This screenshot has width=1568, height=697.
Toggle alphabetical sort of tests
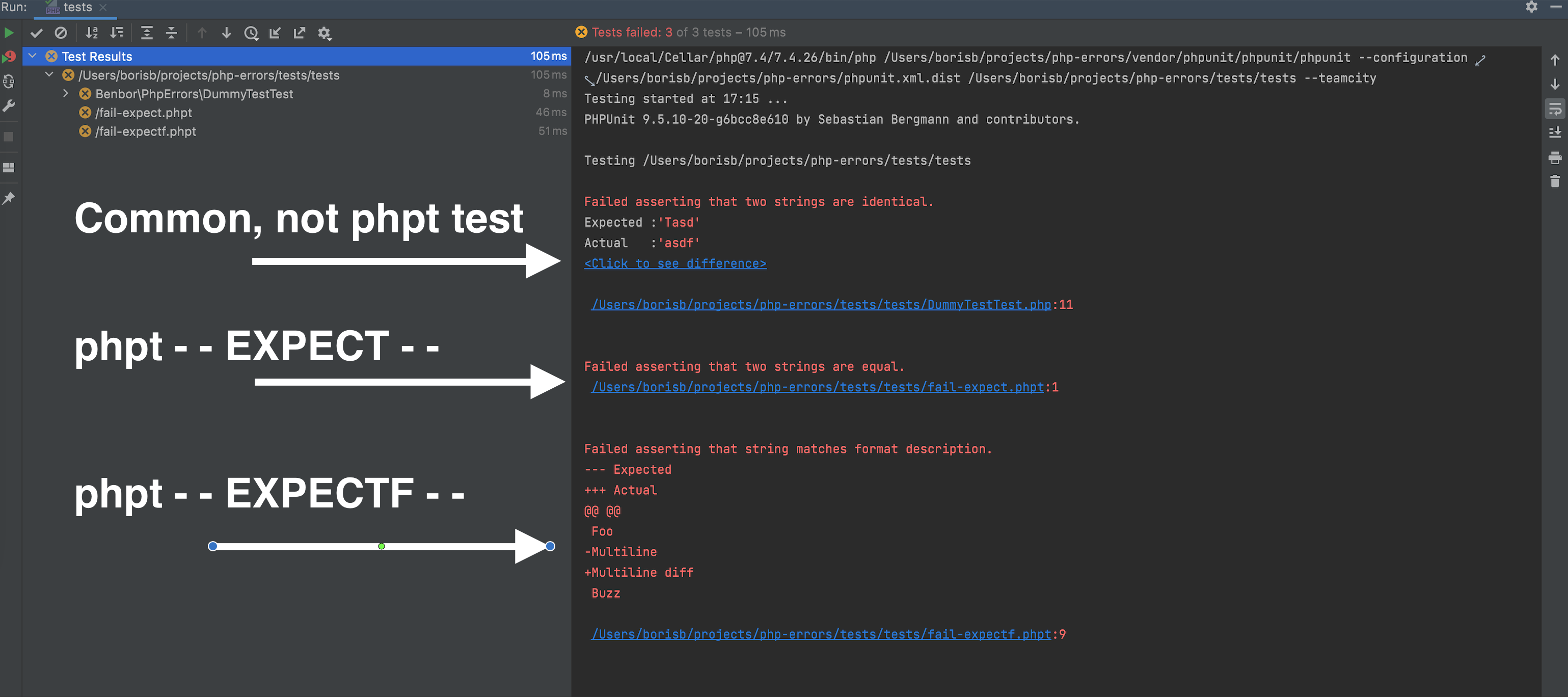[x=91, y=33]
